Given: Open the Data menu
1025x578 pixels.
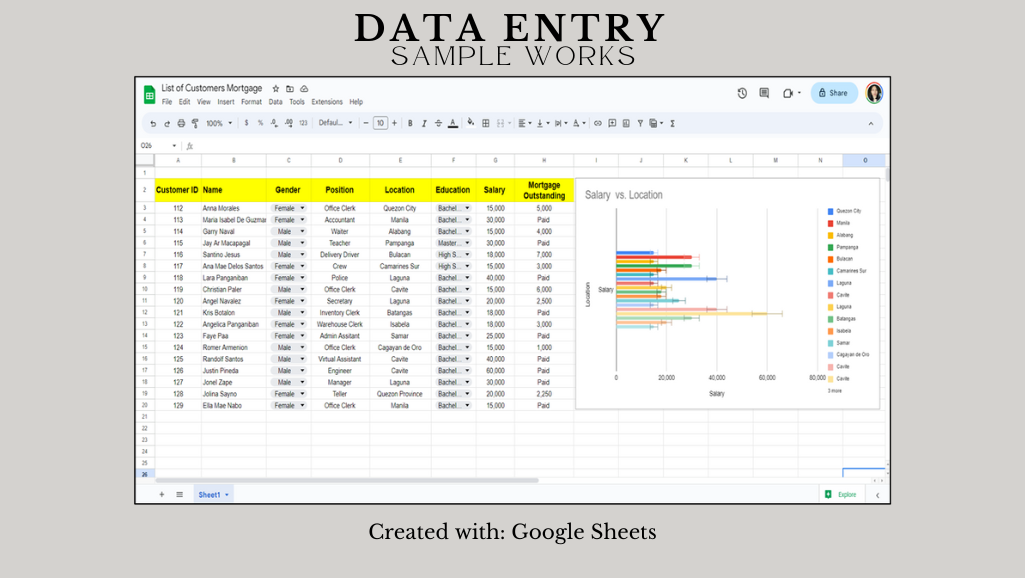Looking at the screenshot, I should pyautogui.click(x=275, y=102).
